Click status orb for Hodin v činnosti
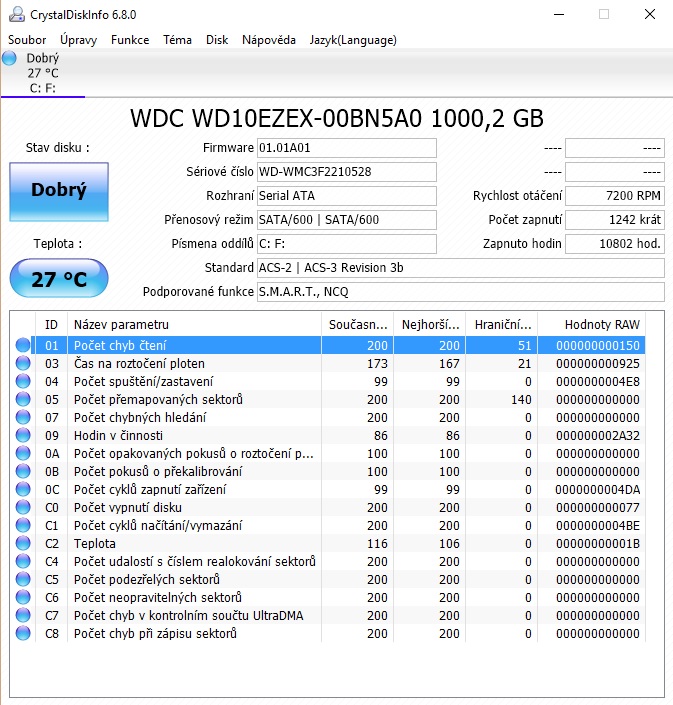 23,435
